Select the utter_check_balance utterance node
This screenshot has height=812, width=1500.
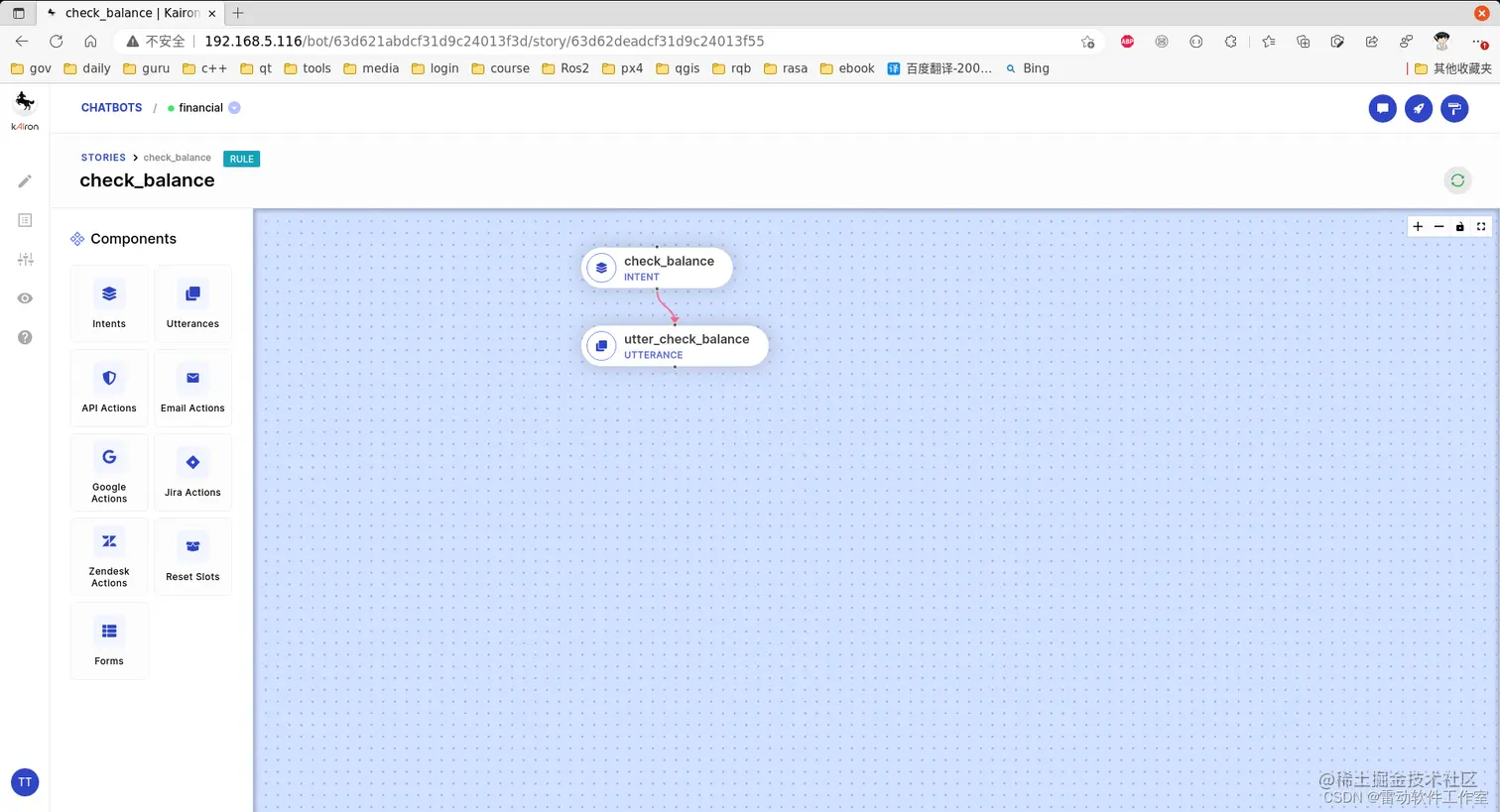tap(675, 346)
